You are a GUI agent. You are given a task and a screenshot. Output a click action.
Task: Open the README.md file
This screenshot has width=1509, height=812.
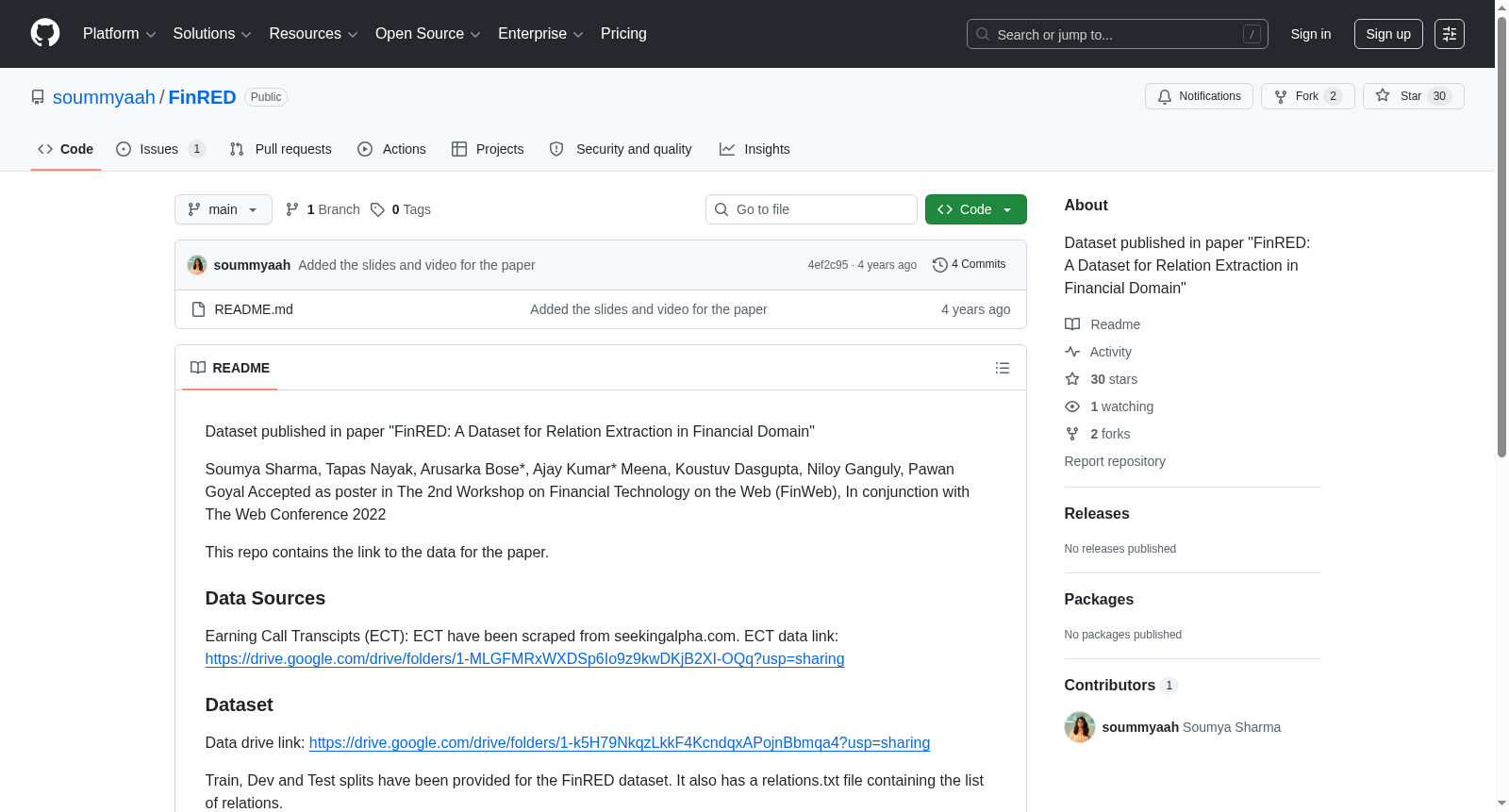[x=254, y=309]
